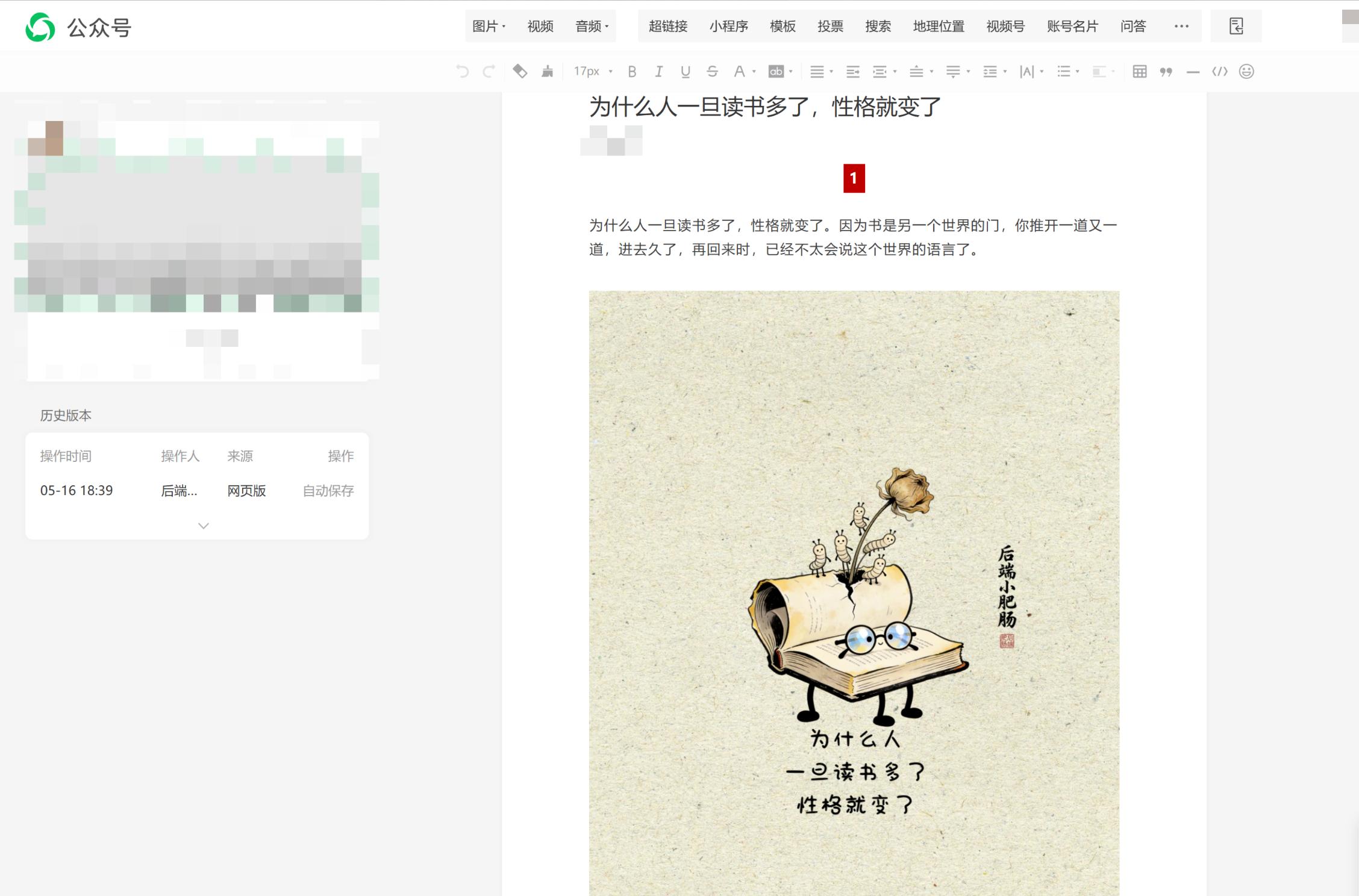
Task: Open the line spacing dropdown
Action: [x=995, y=72]
